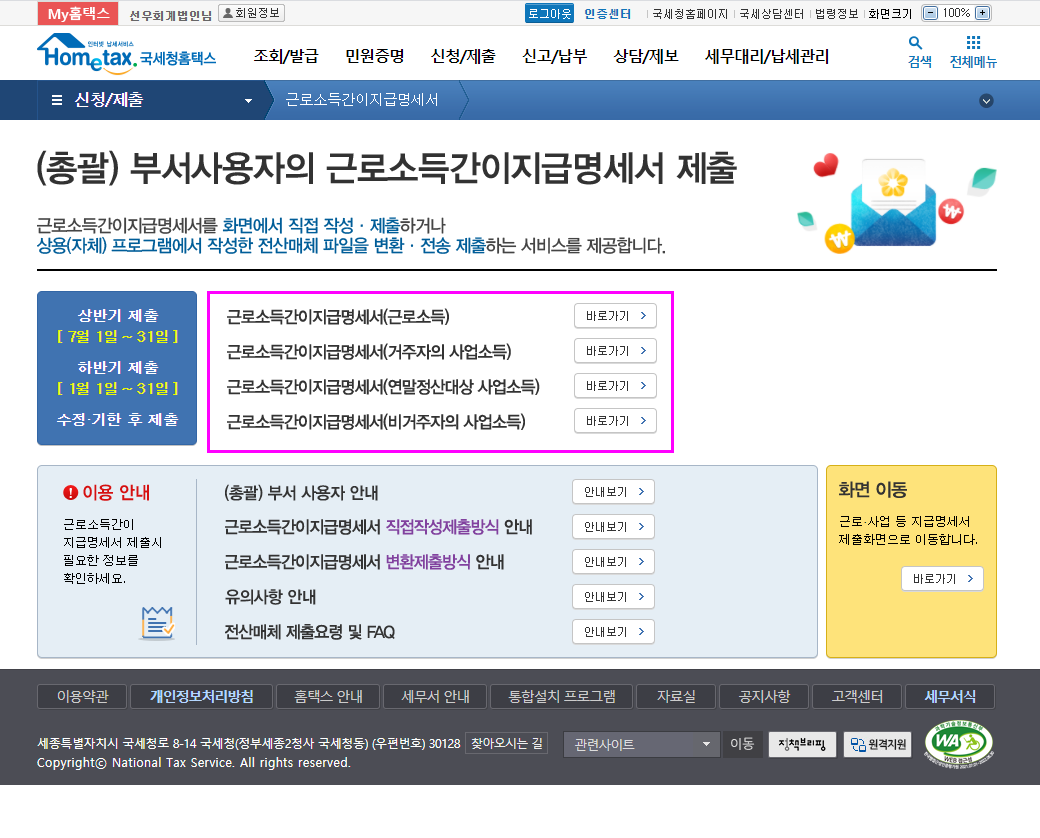Decrease screen size with minus icon
Viewport: 1040px width, 838px height.
pos(930,13)
